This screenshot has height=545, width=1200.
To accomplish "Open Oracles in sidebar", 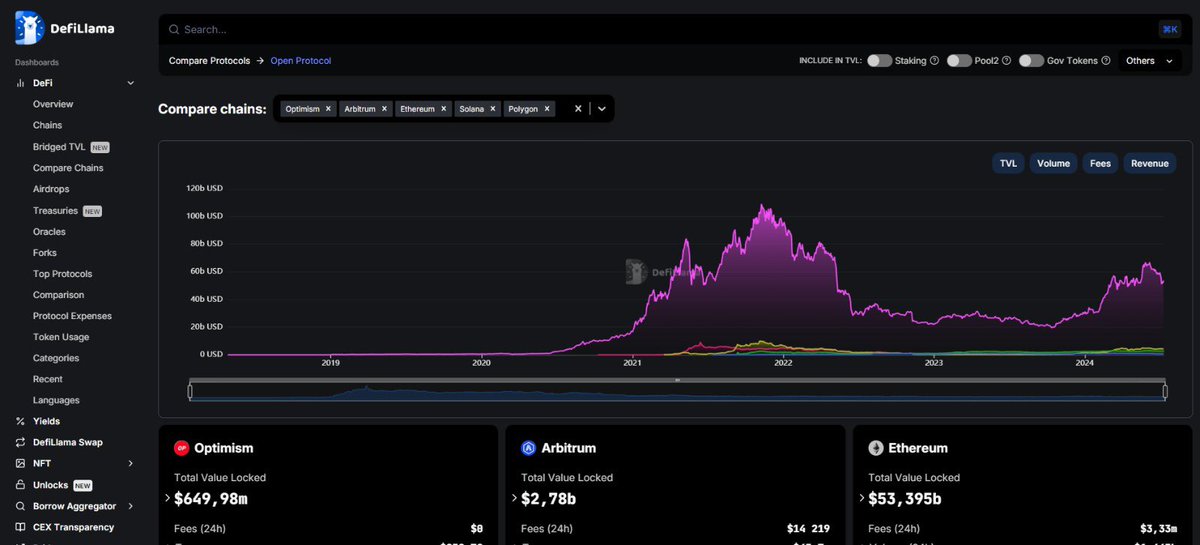I will pyautogui.click(x=49, y=232).
